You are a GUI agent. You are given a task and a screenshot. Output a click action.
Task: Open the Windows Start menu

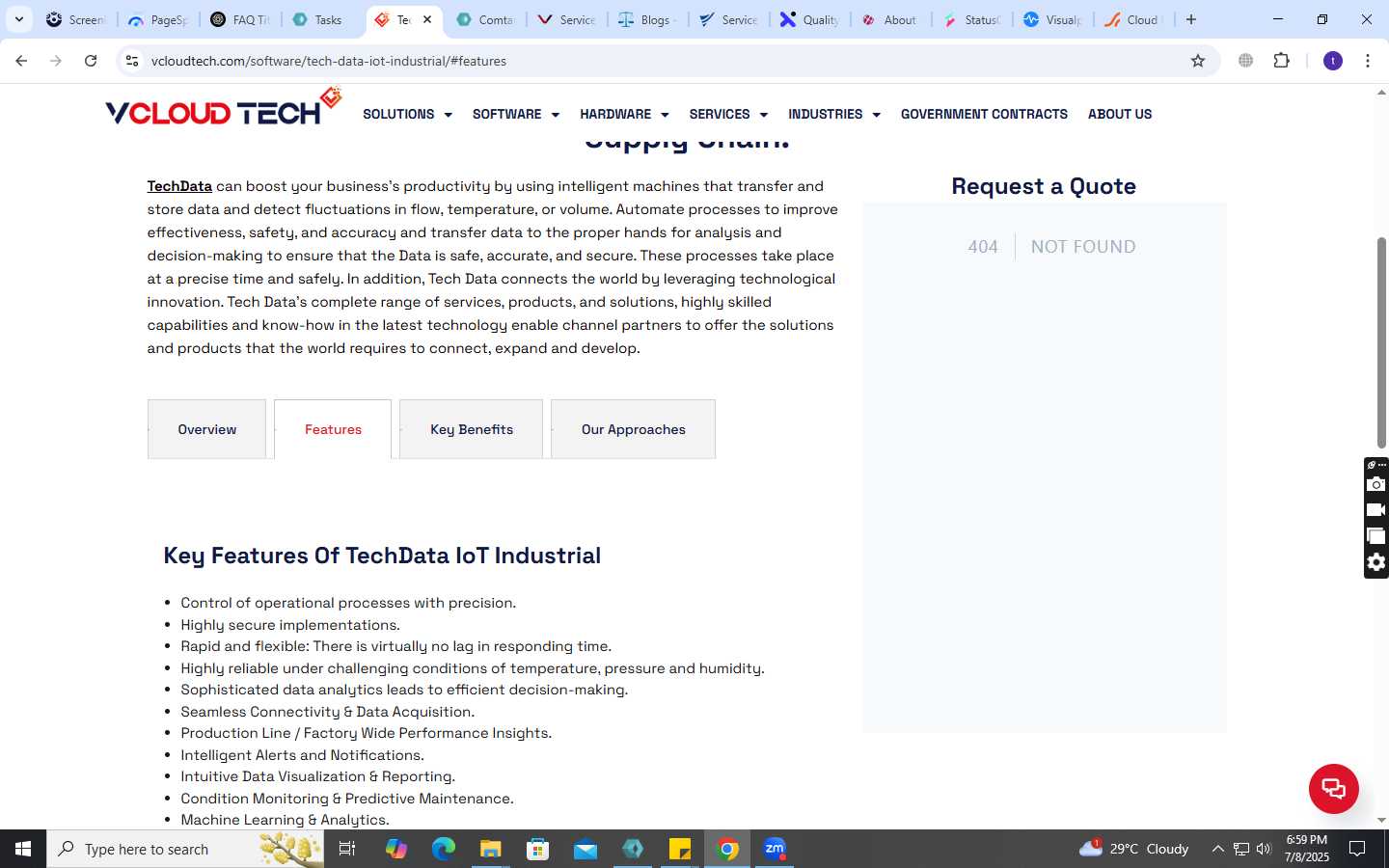point(23,849)
